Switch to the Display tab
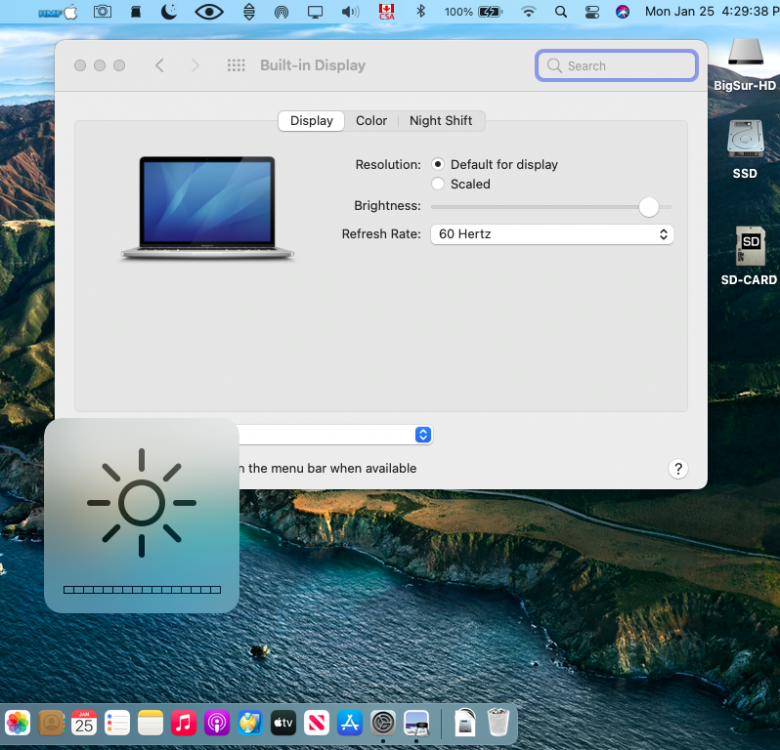Image resolution: width=780 pixels, height=750 pixels. pyautogui.click(x=311, y=121)
